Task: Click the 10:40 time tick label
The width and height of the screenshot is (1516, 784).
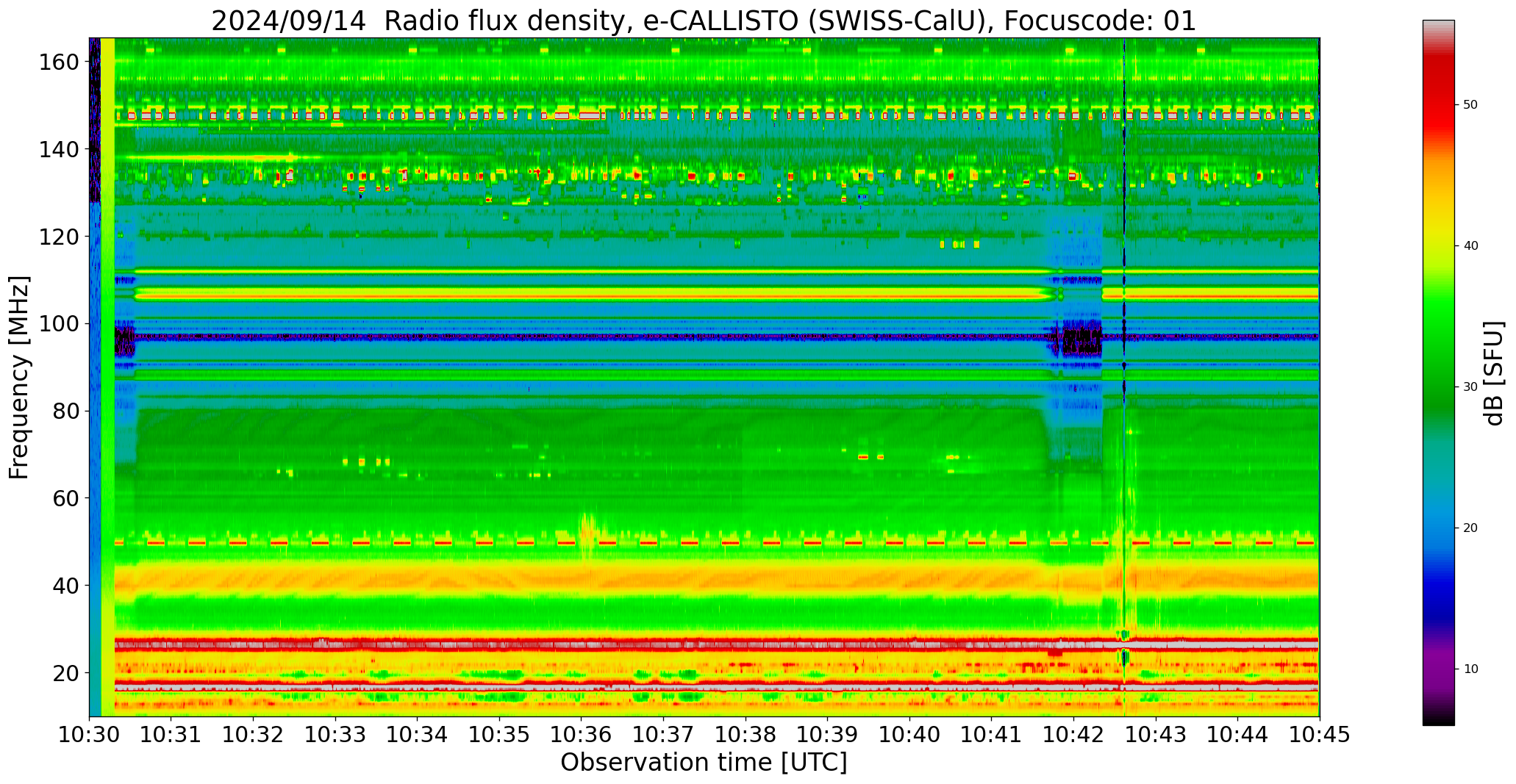Action: [909, 735]
